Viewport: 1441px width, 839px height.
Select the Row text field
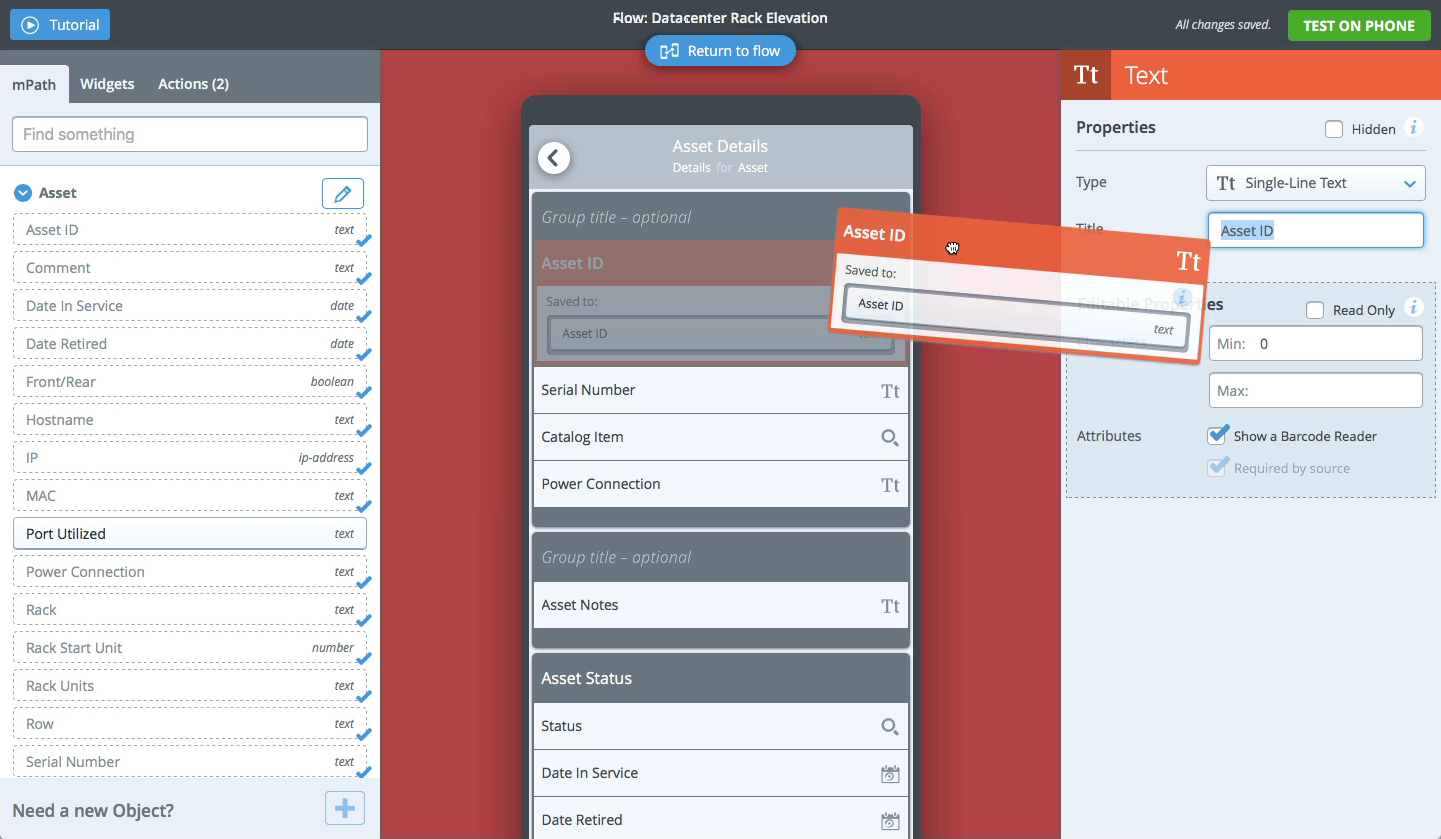[x=190, y=724]
